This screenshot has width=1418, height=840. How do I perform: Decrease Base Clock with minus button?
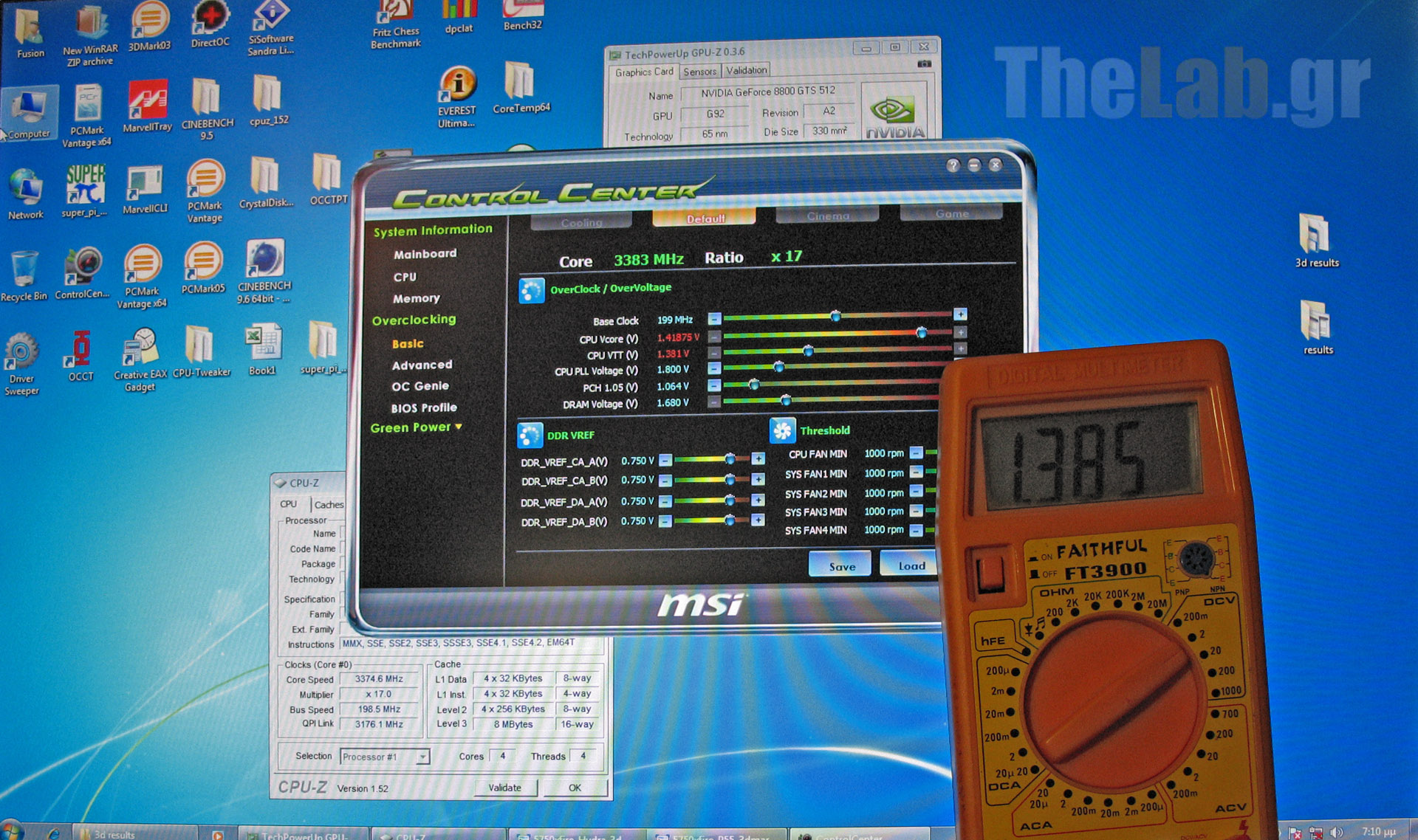(713, 318)
